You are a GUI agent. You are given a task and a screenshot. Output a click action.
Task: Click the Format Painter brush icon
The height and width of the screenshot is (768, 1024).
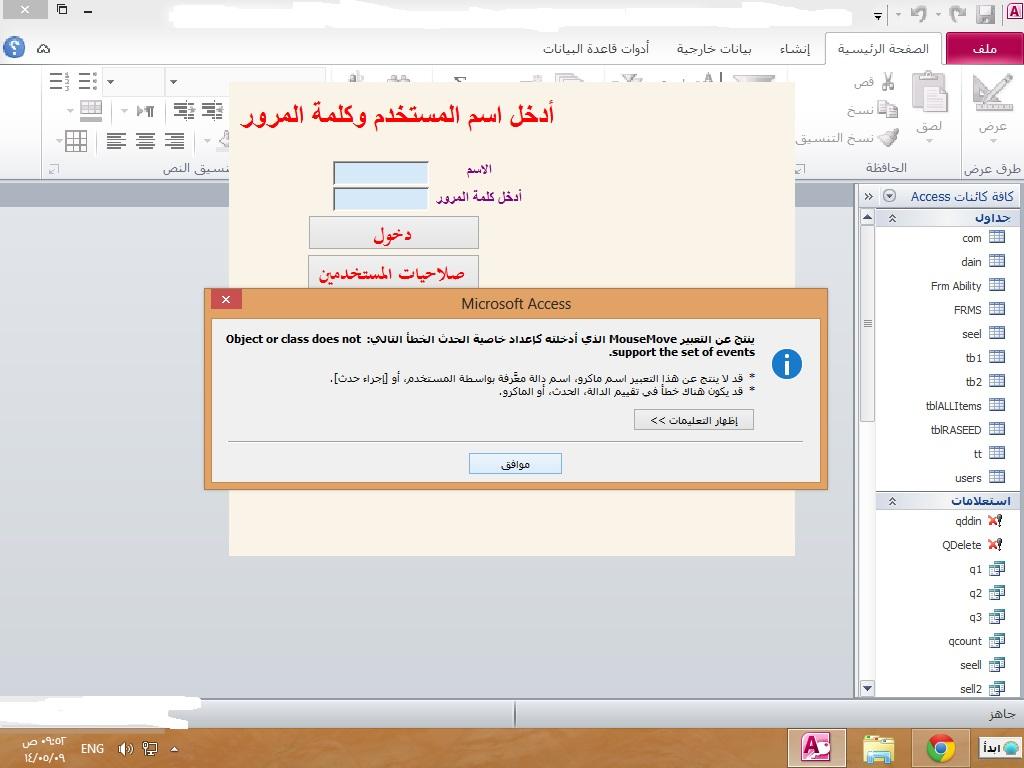(888, 137)
